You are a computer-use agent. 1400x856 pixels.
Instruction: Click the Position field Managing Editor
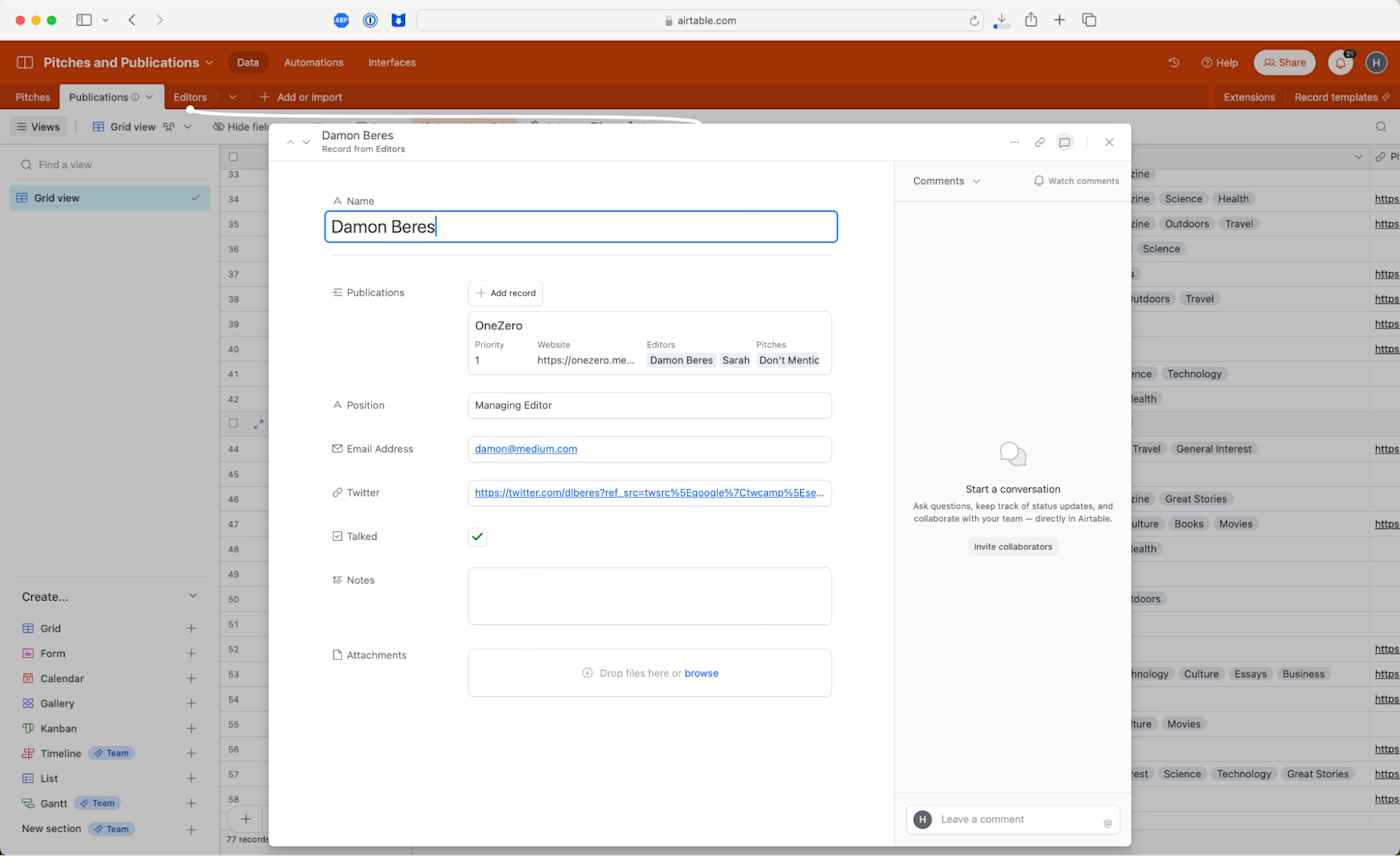click(x=650, y=405)
